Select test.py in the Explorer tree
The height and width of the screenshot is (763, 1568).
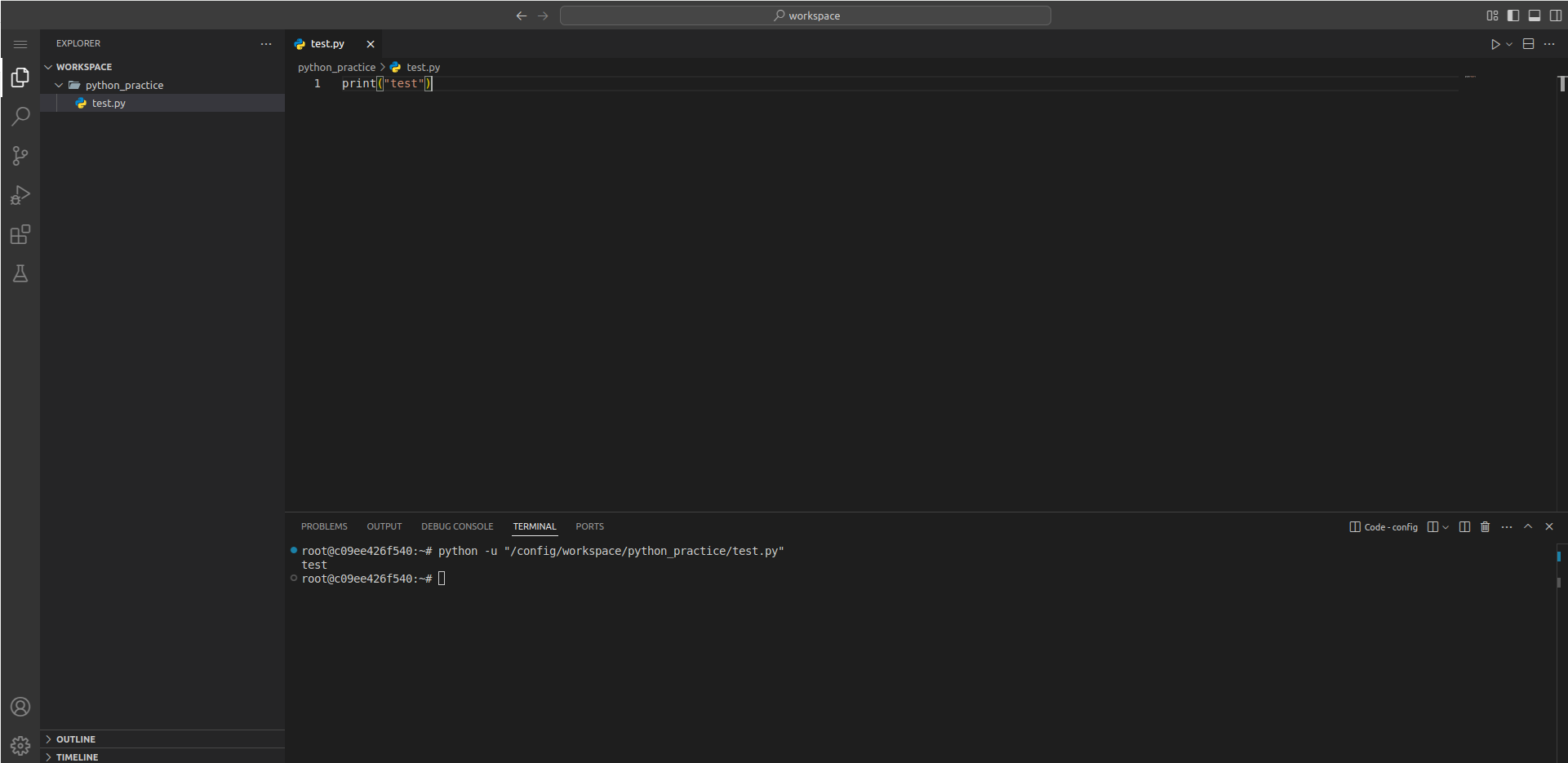tap(109, 104)
